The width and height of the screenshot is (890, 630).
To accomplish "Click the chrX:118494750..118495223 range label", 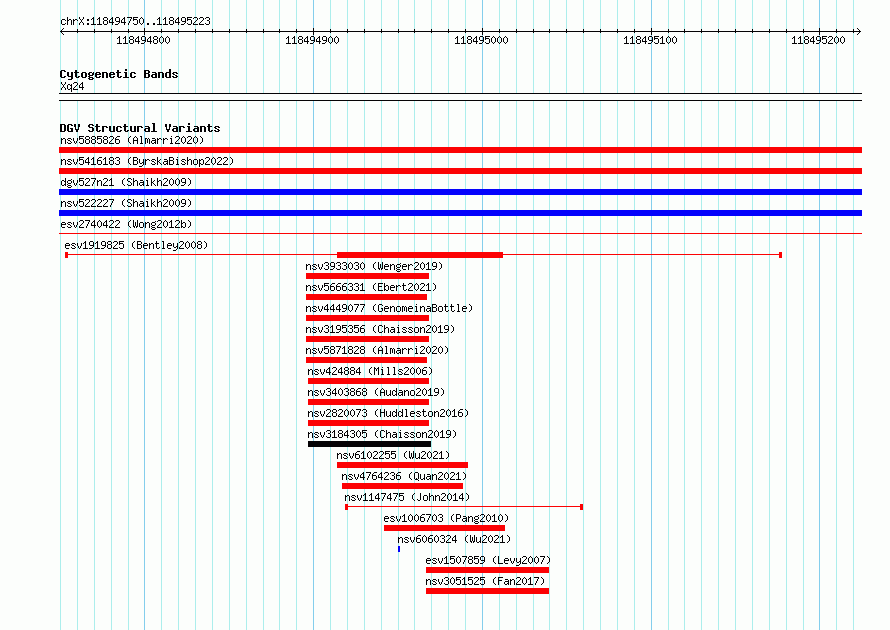I will click(135, 21).
